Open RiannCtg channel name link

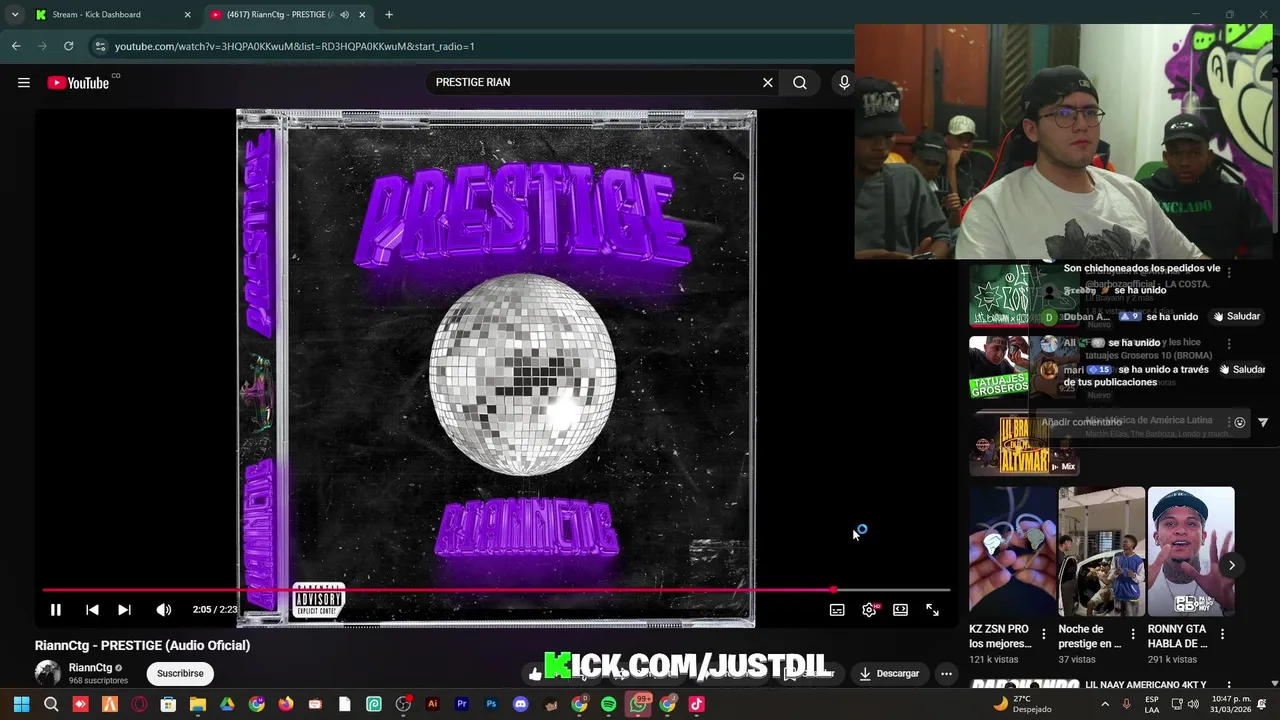(90, 668)
